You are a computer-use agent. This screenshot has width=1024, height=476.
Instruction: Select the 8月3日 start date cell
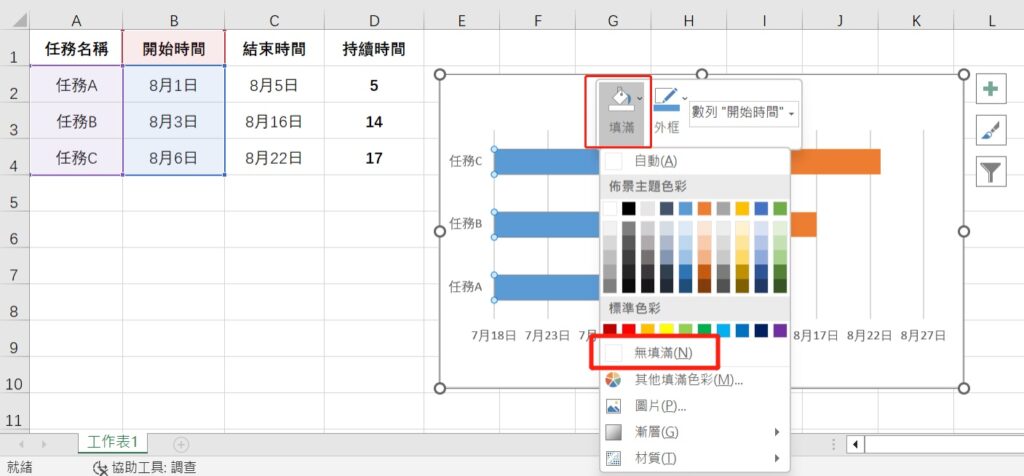(174, 121)
